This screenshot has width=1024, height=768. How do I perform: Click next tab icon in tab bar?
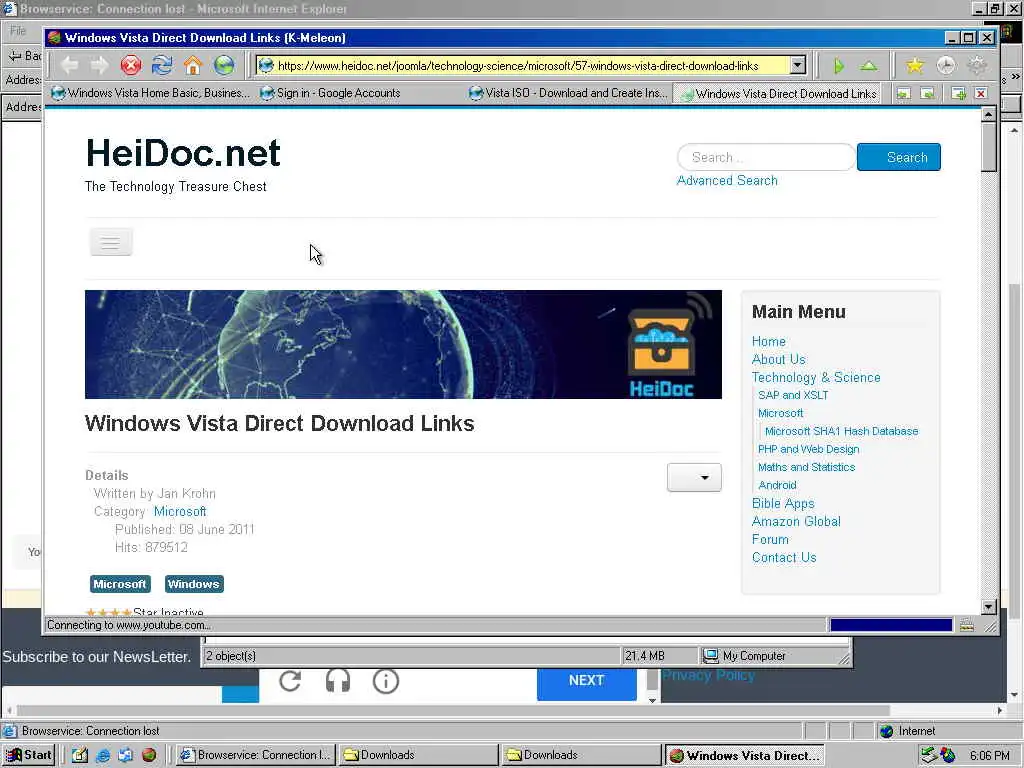(x=927, y=94)
